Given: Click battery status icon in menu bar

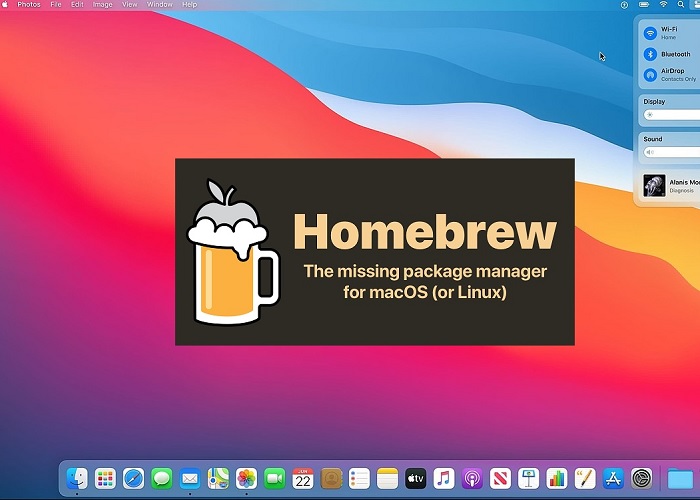Looking at the screenshot, I should click(x=644, y=4).
